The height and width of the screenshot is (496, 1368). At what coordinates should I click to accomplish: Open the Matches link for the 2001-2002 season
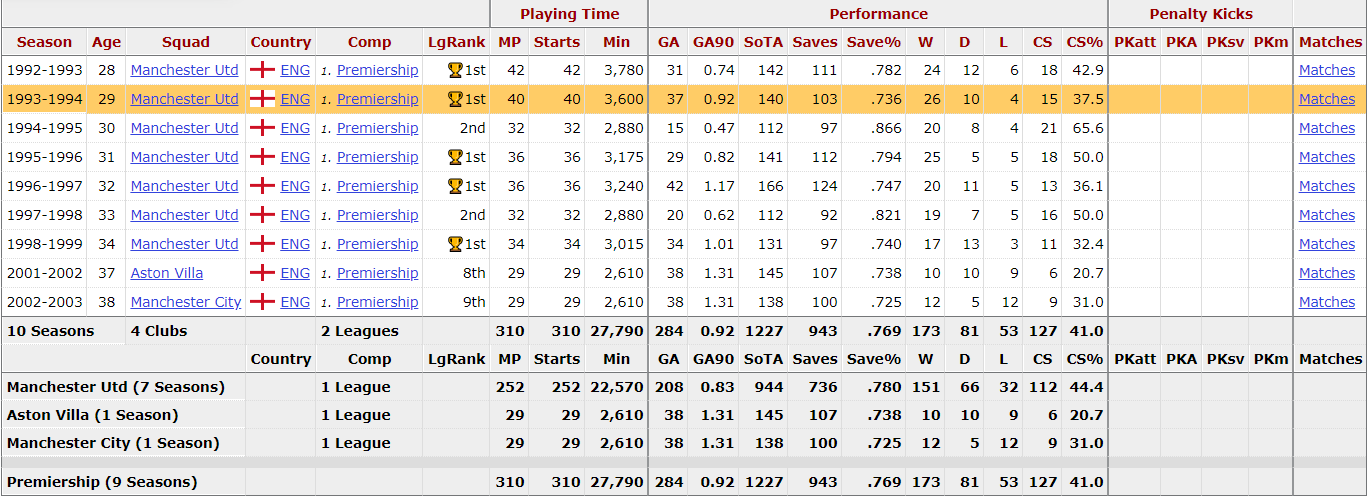point(1327,273)
